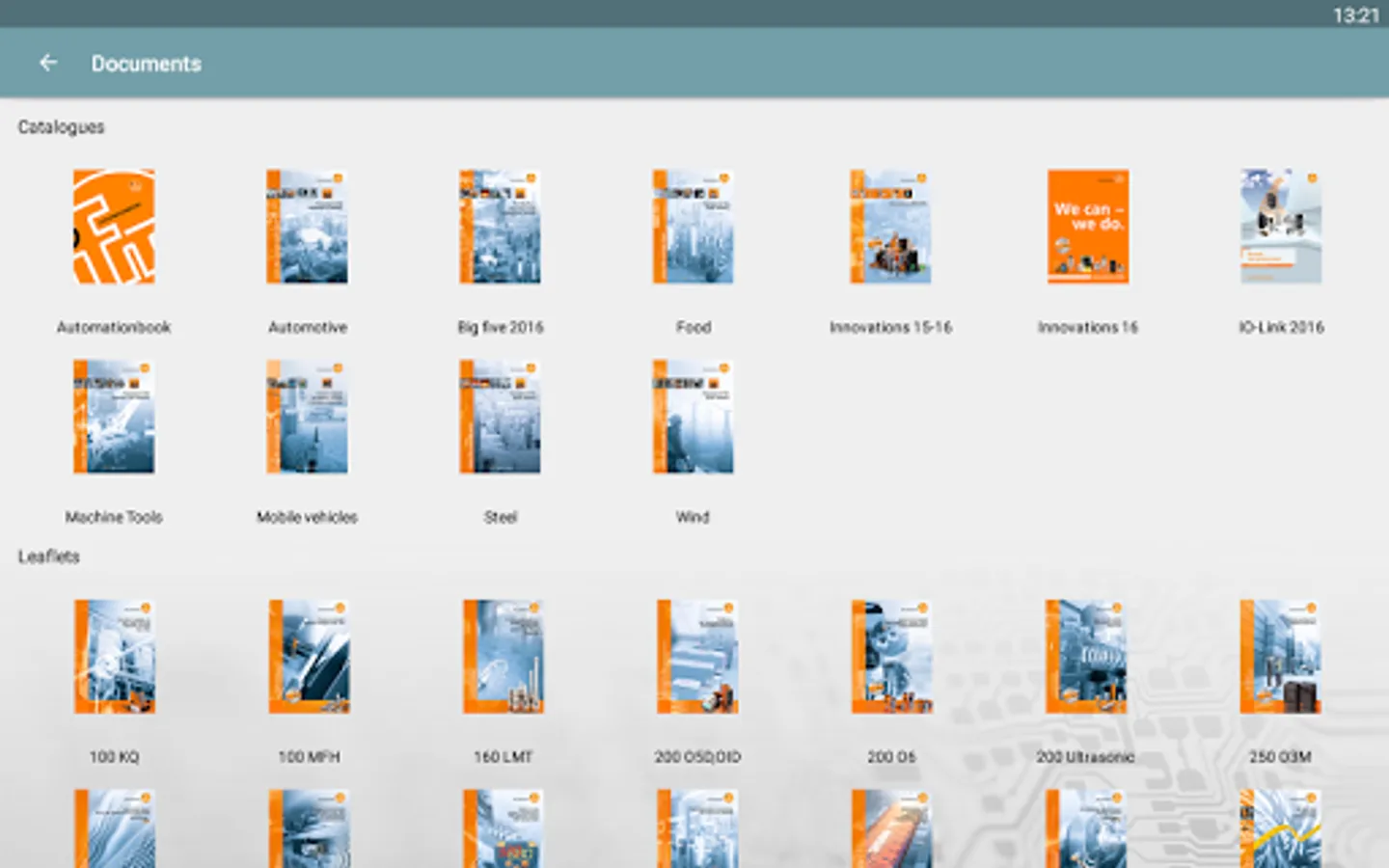Tap the 'Innovations 16' label
1389x868 pixels.
(x=1088, y=328)
